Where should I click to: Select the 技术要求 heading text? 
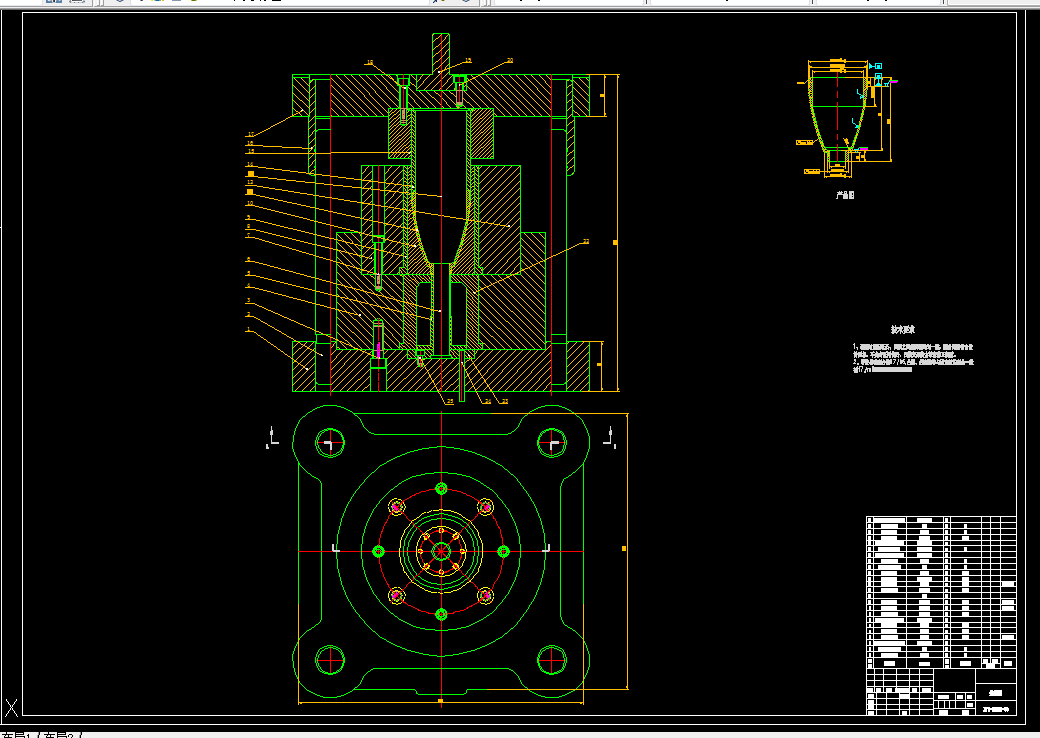pos(903,330)
